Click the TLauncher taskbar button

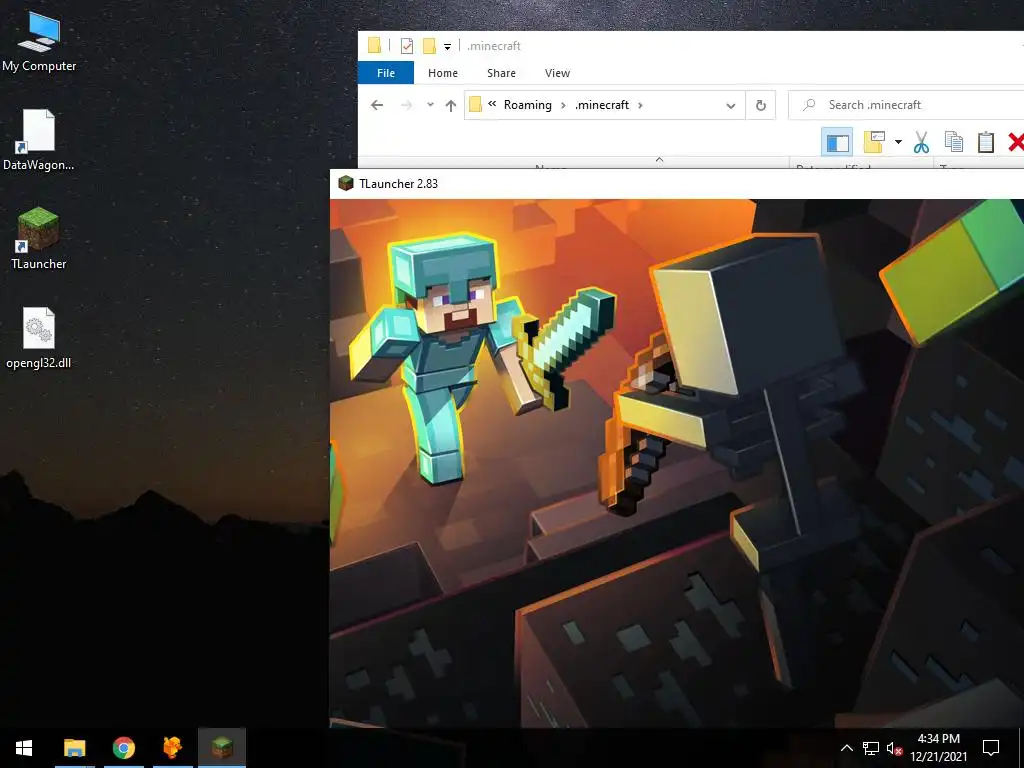coord(222,748)
